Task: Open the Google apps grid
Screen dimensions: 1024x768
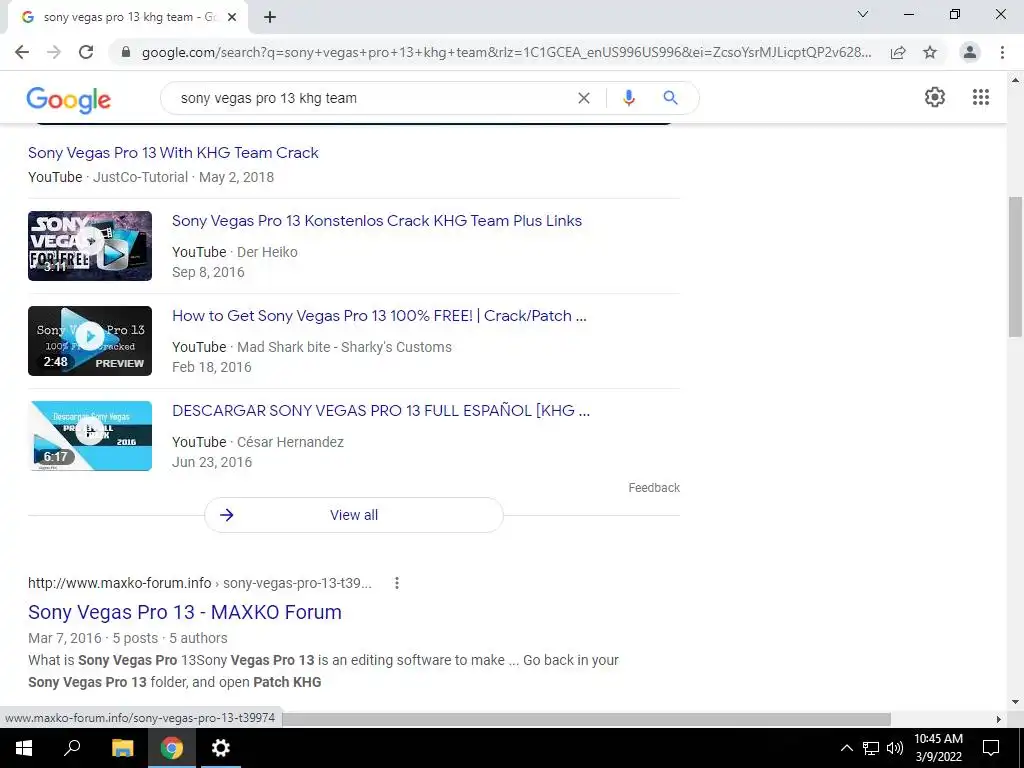Action: coord(981,97)
